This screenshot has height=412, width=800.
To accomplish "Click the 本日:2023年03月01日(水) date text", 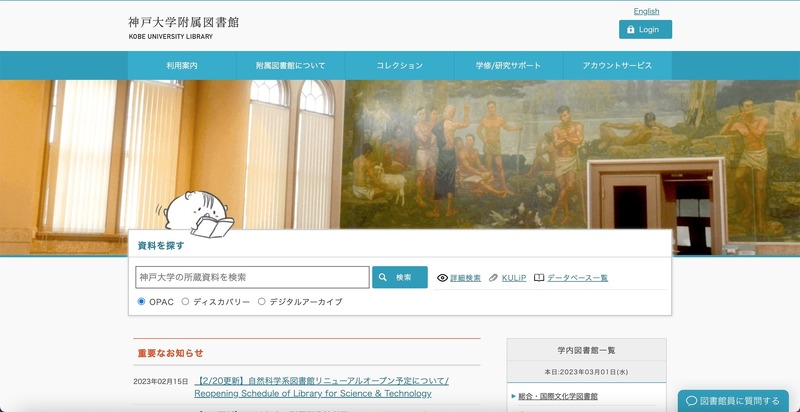I will [587, 372].
